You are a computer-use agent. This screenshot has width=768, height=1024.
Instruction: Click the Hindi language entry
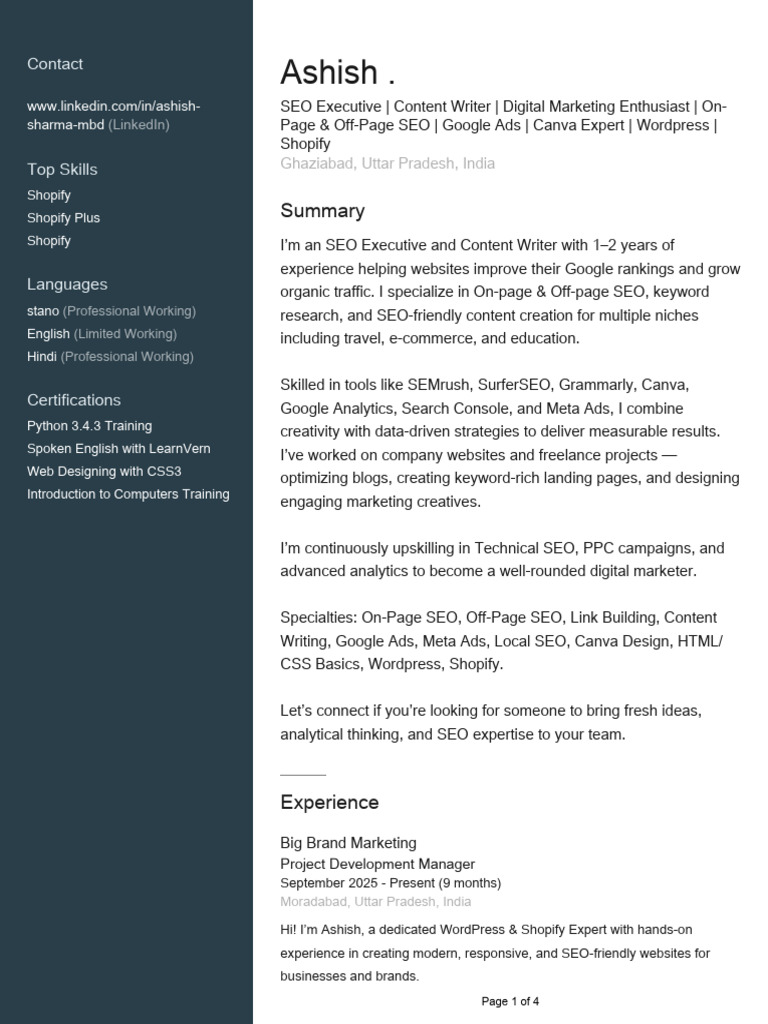pyautogui.click(x=110, y=357)
